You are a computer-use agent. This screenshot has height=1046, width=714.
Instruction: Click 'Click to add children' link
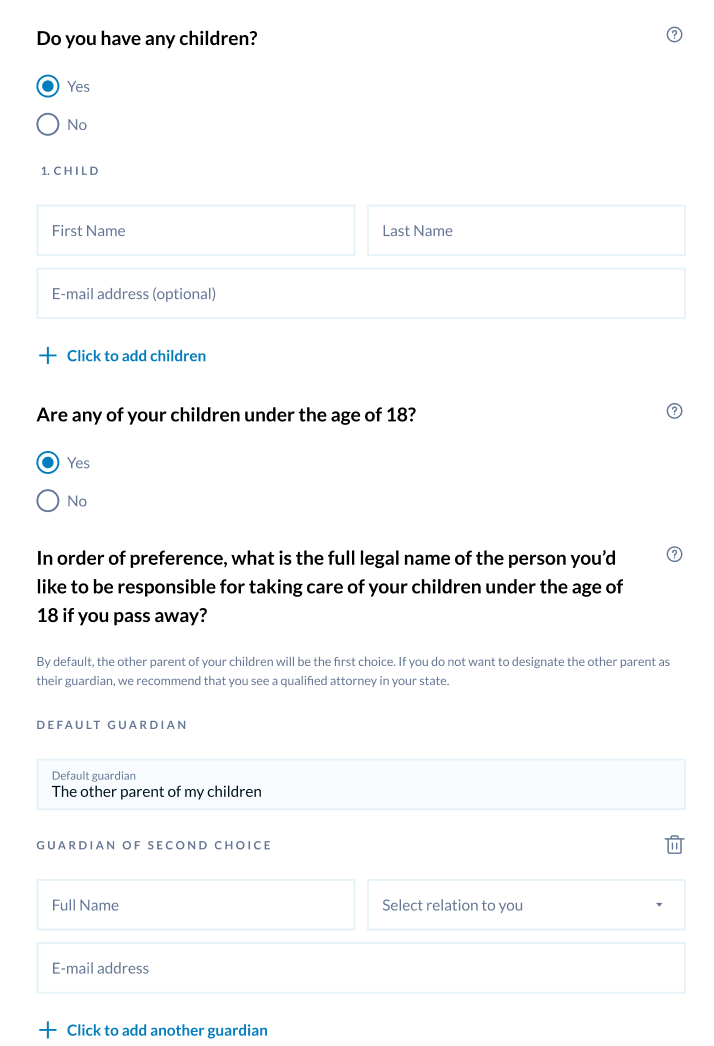pyautogui.click(x=136, y=356)
